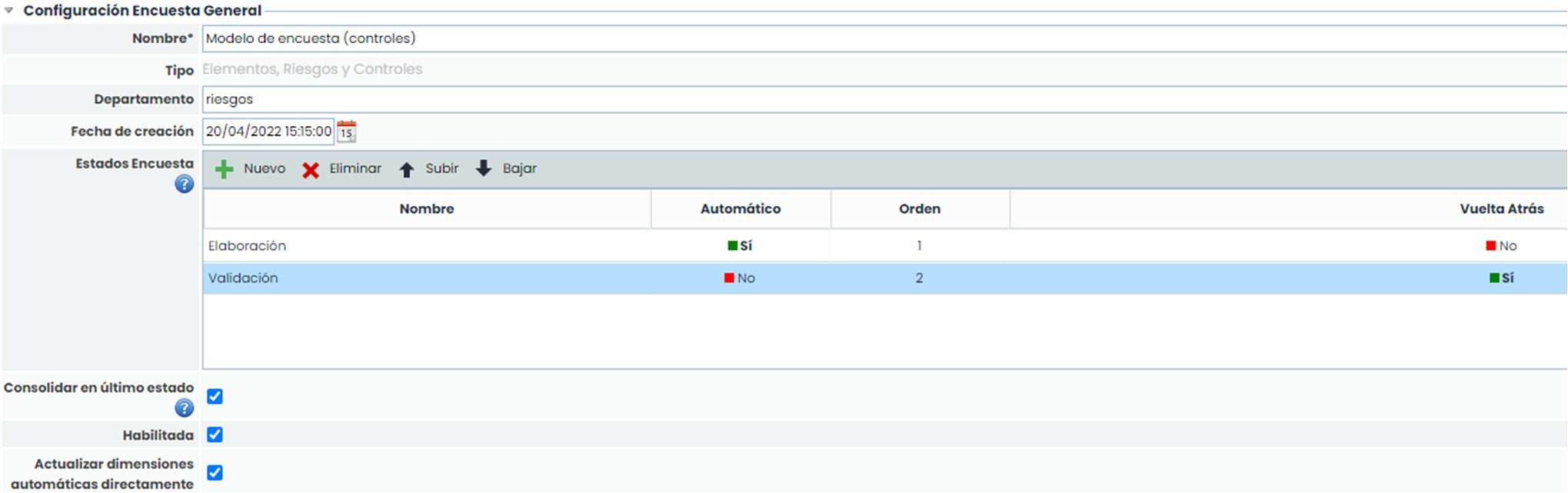Click the Fecha de creación date field
The image size is (1568, 493).
(x=268, y=132)
